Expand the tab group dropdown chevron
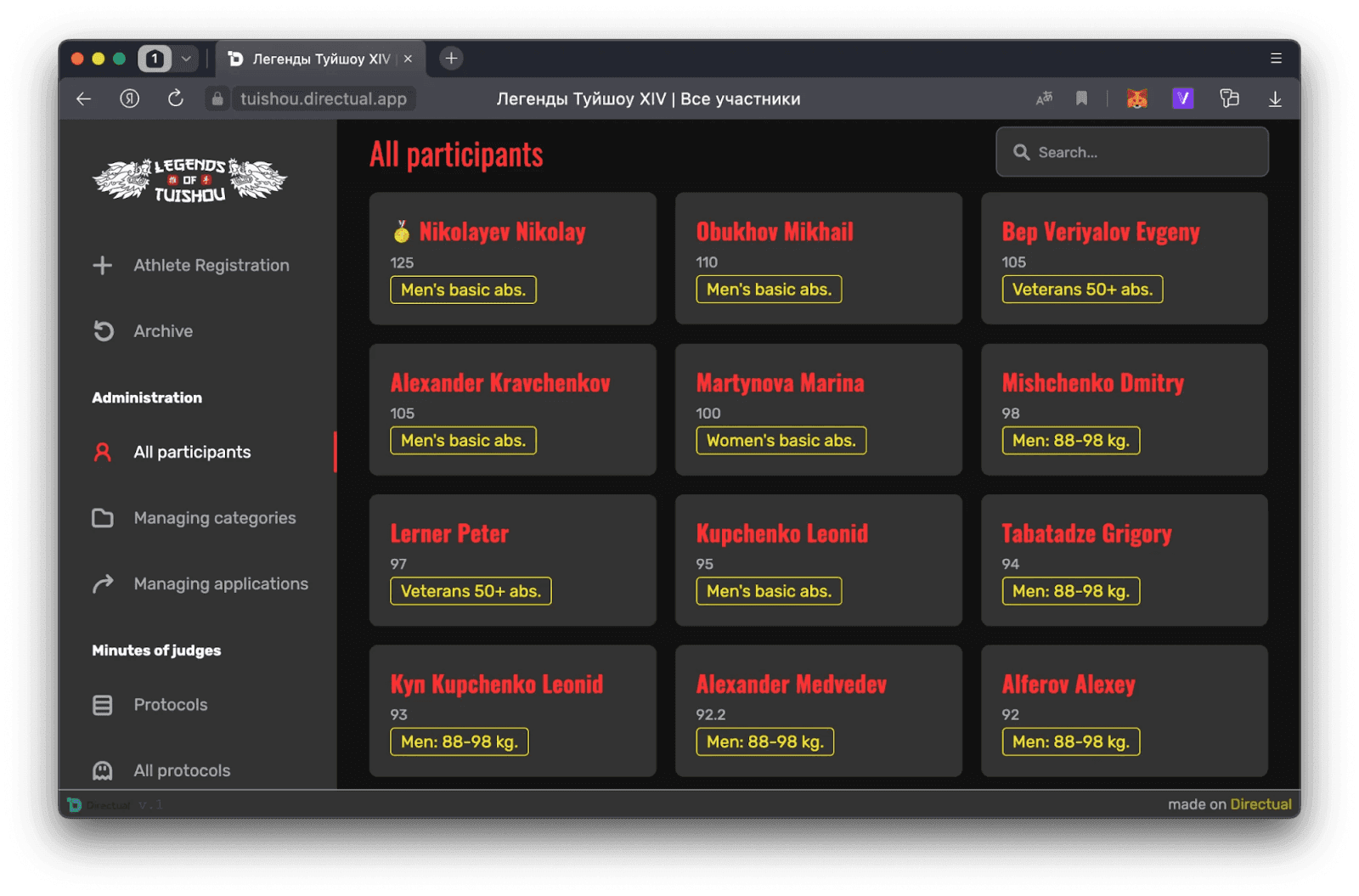1359x896 pixels. tap(186, 59)
